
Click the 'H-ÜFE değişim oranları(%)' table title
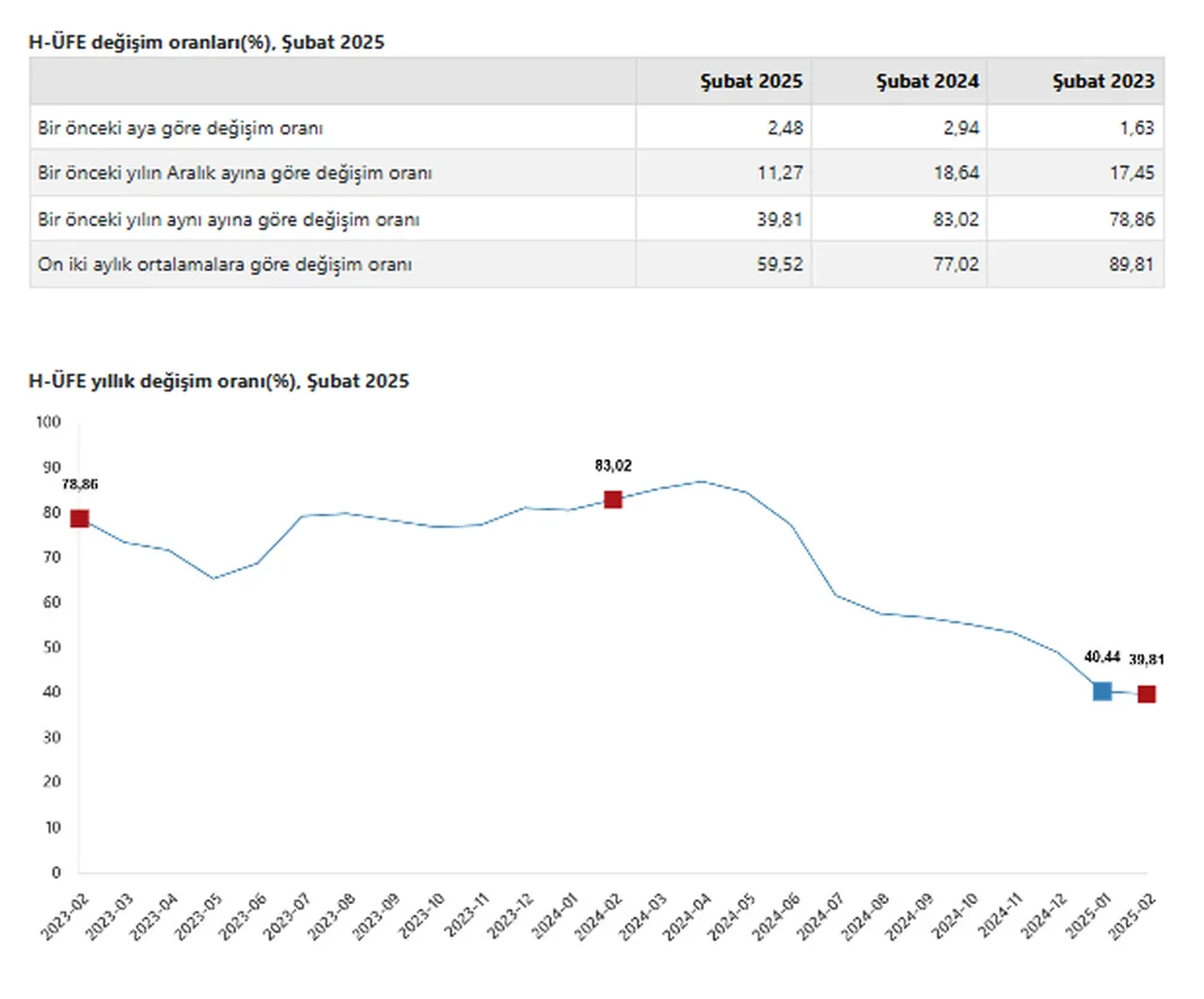207,42
